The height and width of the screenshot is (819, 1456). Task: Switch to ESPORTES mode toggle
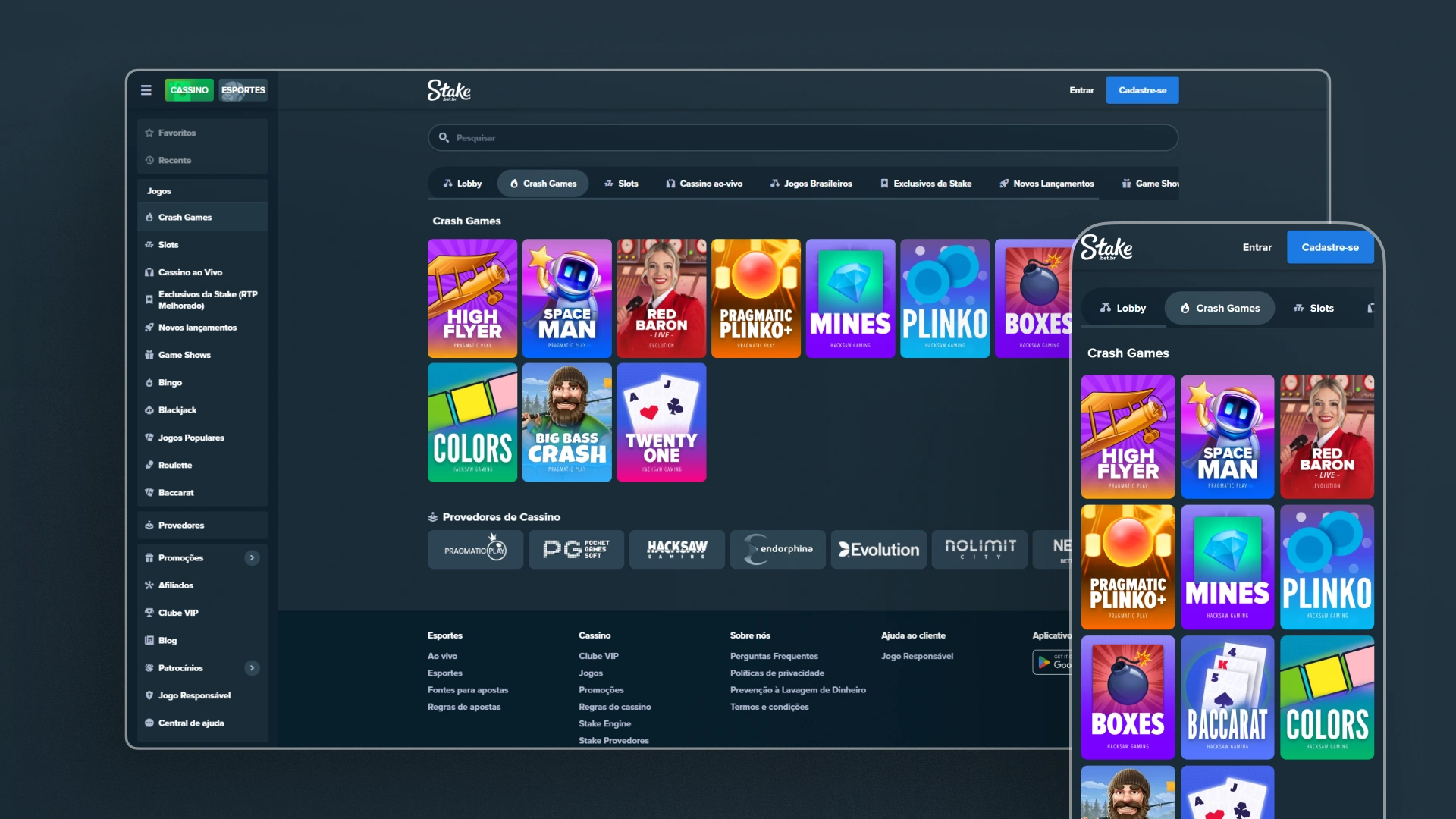tap(243, 90)
